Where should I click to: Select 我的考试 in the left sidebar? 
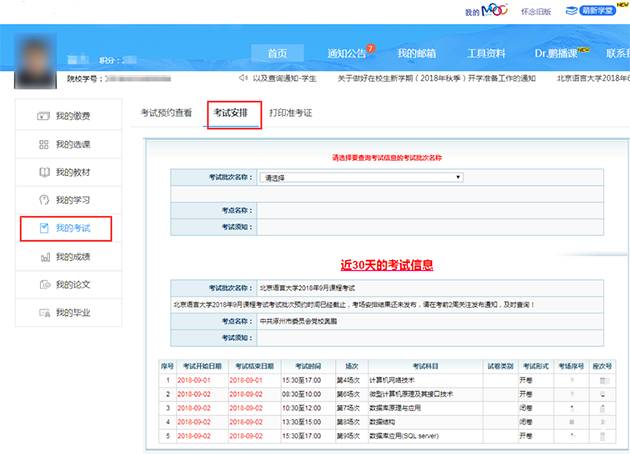pyautogui.click(x=66, y=229)
